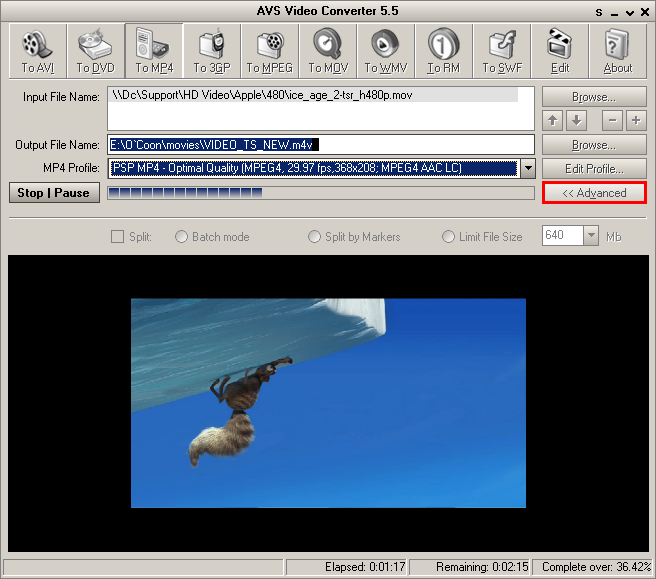This screenshot has width=656, height=579.
Task: Expand the file size limit dropdown arrow
Action: [591, 236]
